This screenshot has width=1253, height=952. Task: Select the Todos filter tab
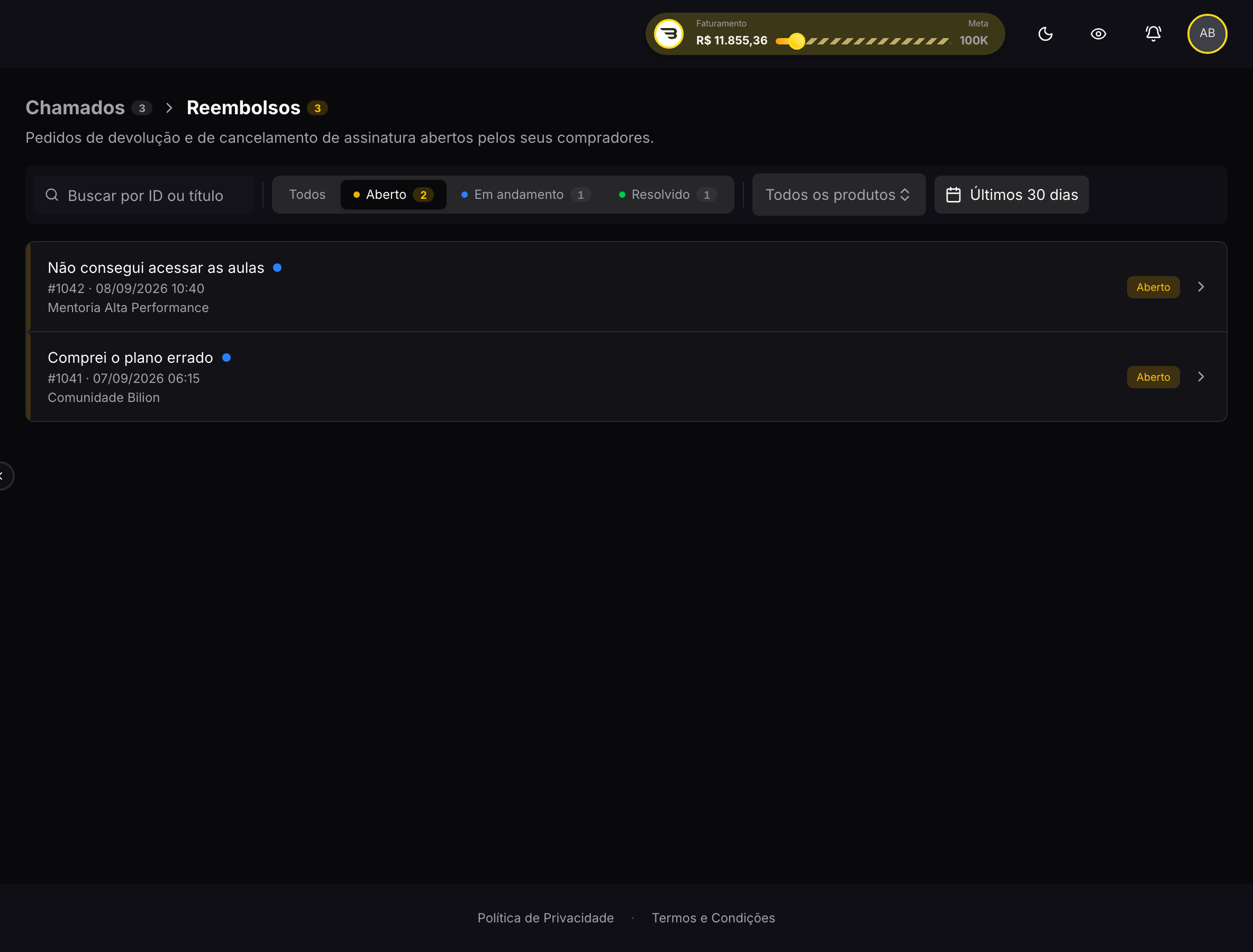click(307, 195)
